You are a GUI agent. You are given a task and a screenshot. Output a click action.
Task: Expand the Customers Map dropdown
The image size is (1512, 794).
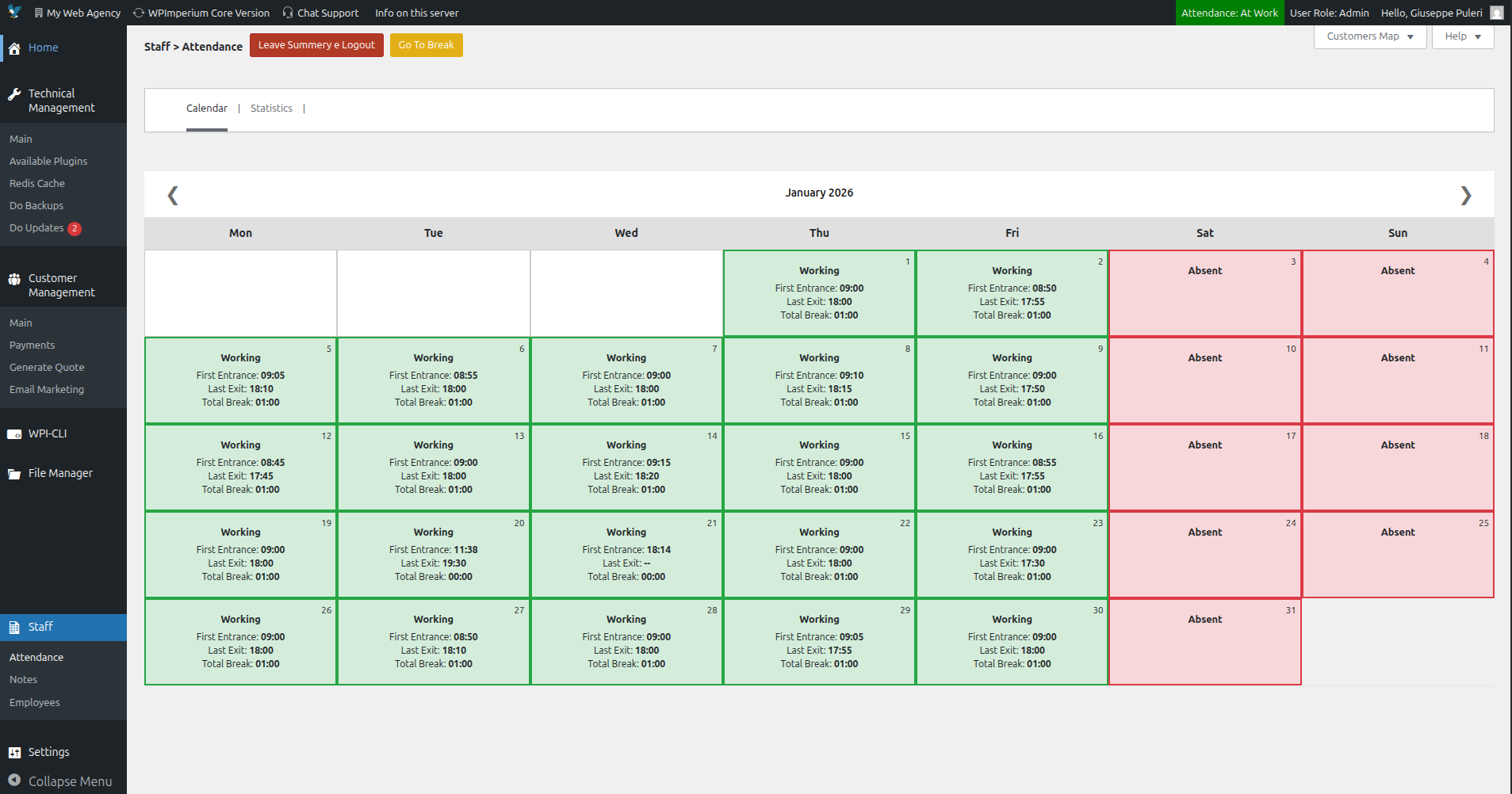[1370, 36]
